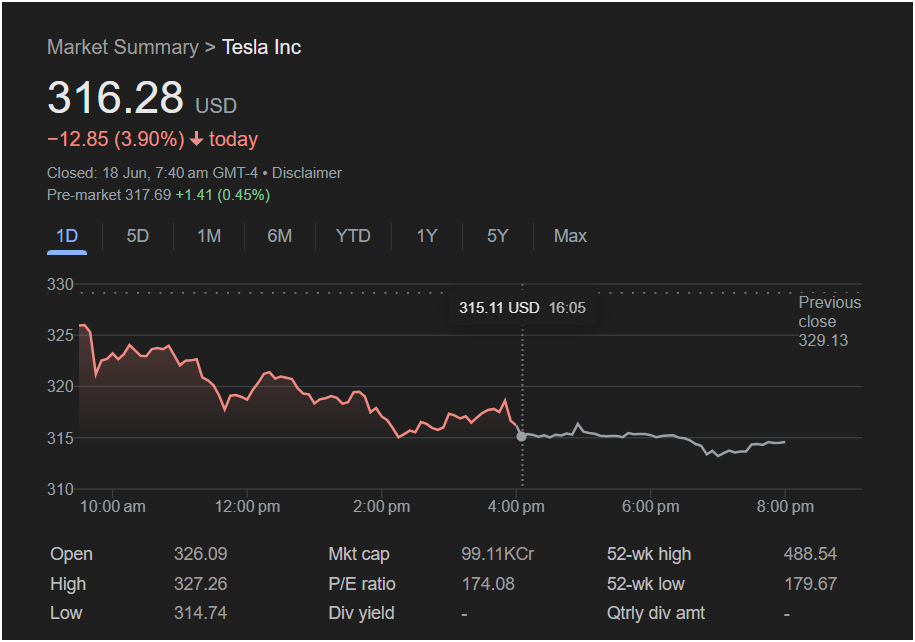Click the Closed: 18 Jun, 7:40 am timestamp
Screen dimensions: 915x642
coord(152,173)
